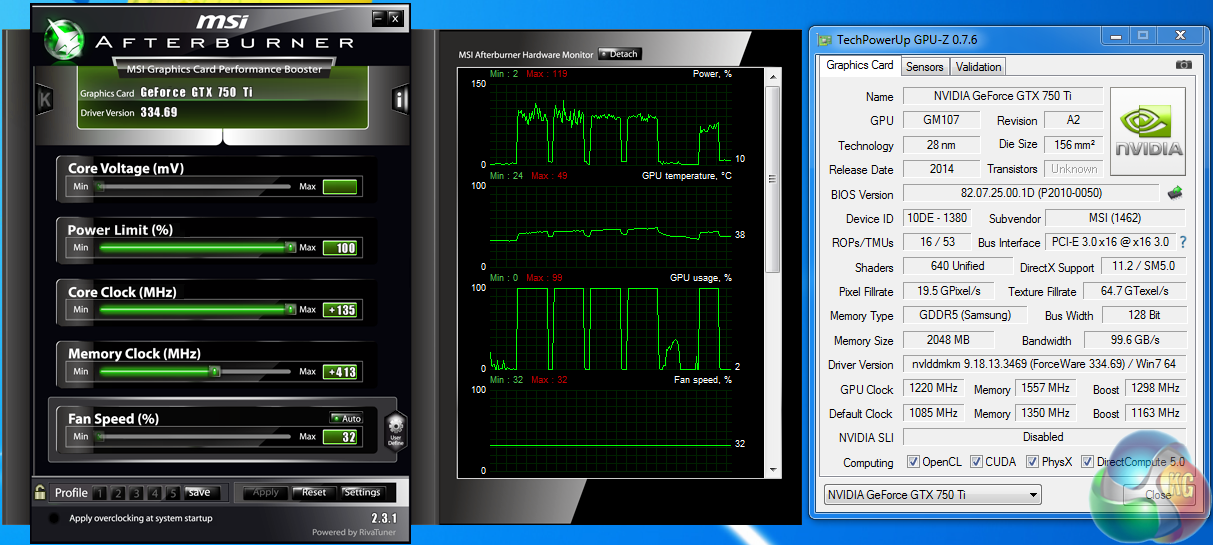The height and width of the screenshot is (545, 1213).
Task: Toggle the OpenCL checkbox
Action: pyautogui.click(x=913, y=462)
